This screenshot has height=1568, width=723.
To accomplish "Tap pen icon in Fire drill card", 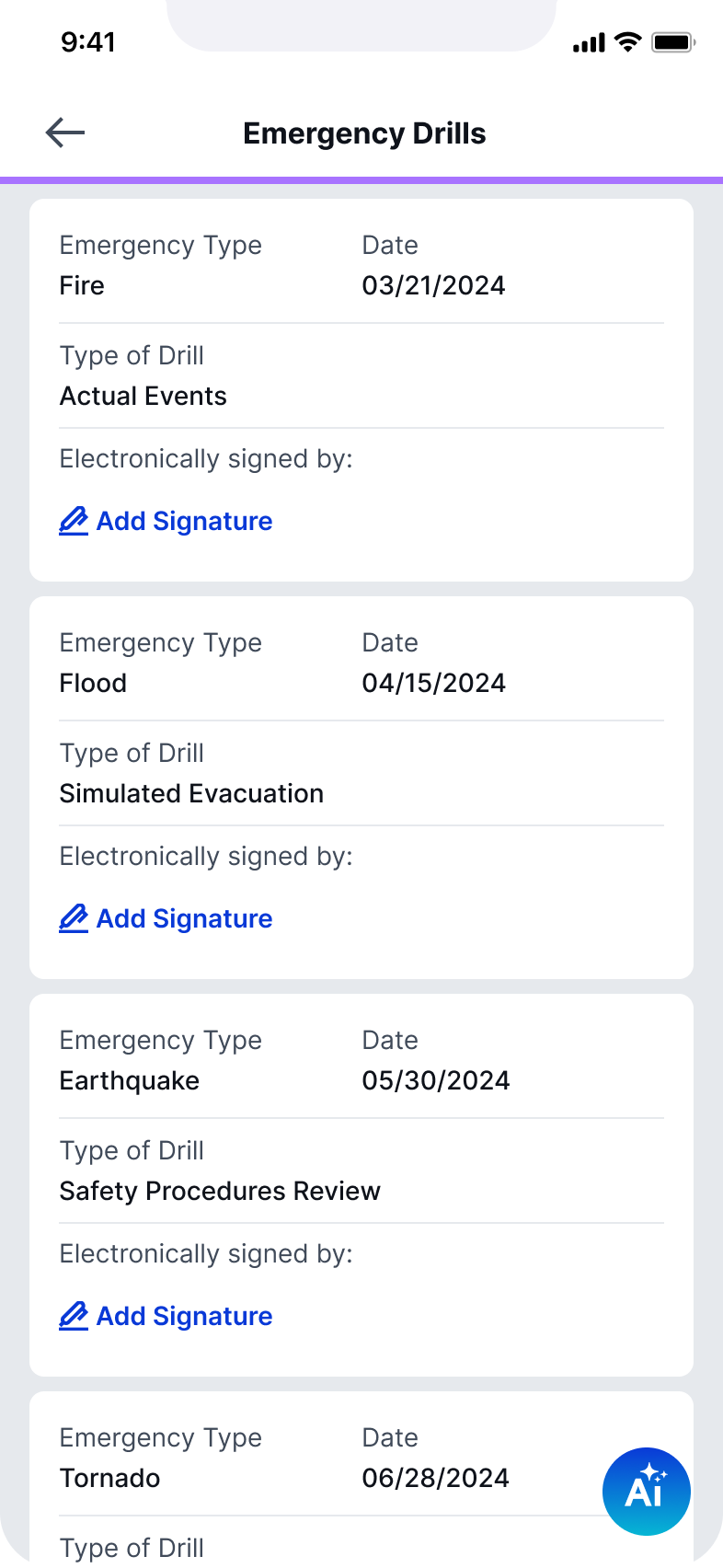I will [x=74, y=521].
